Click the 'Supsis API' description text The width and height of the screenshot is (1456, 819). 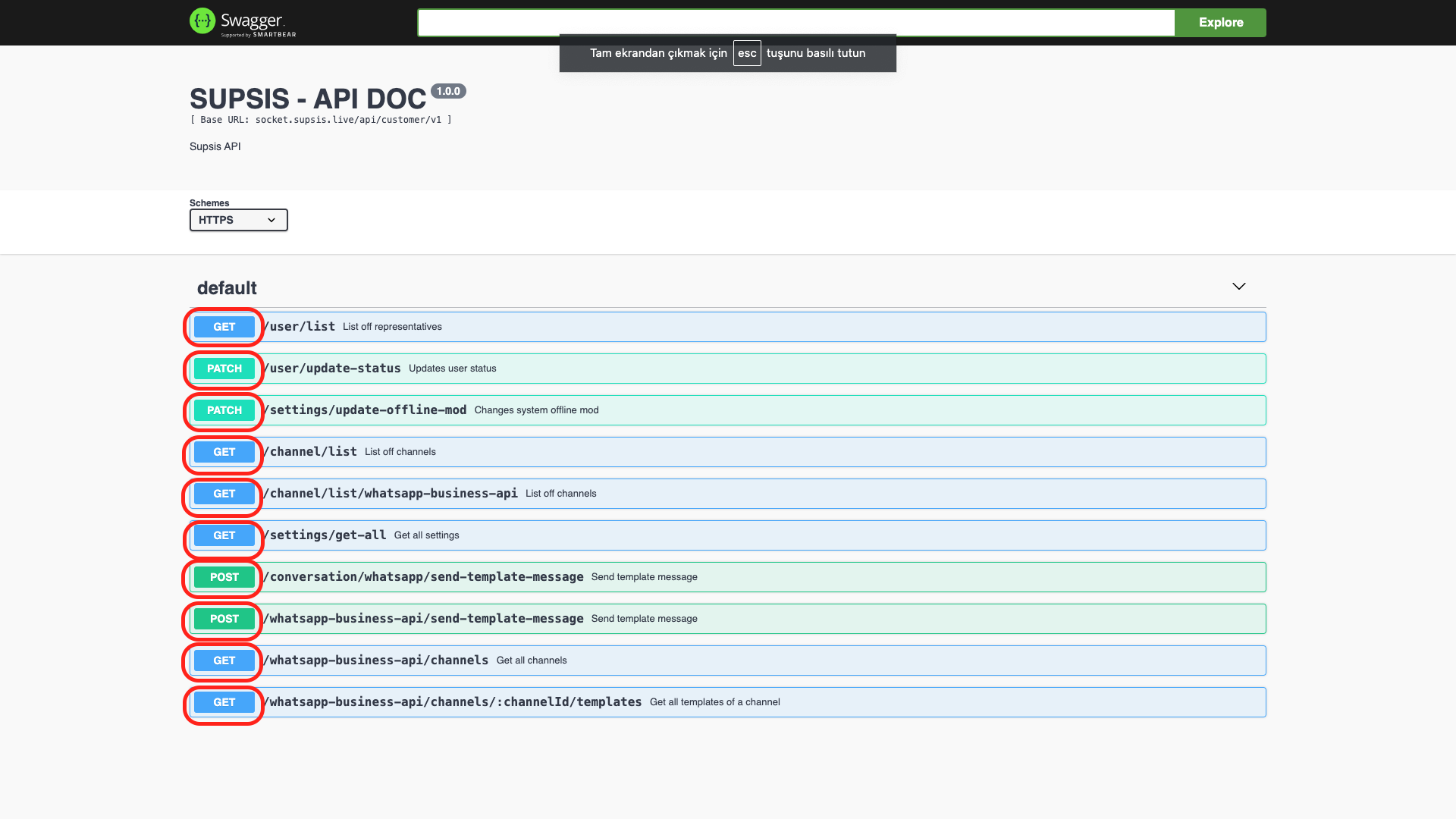[215, 146]
